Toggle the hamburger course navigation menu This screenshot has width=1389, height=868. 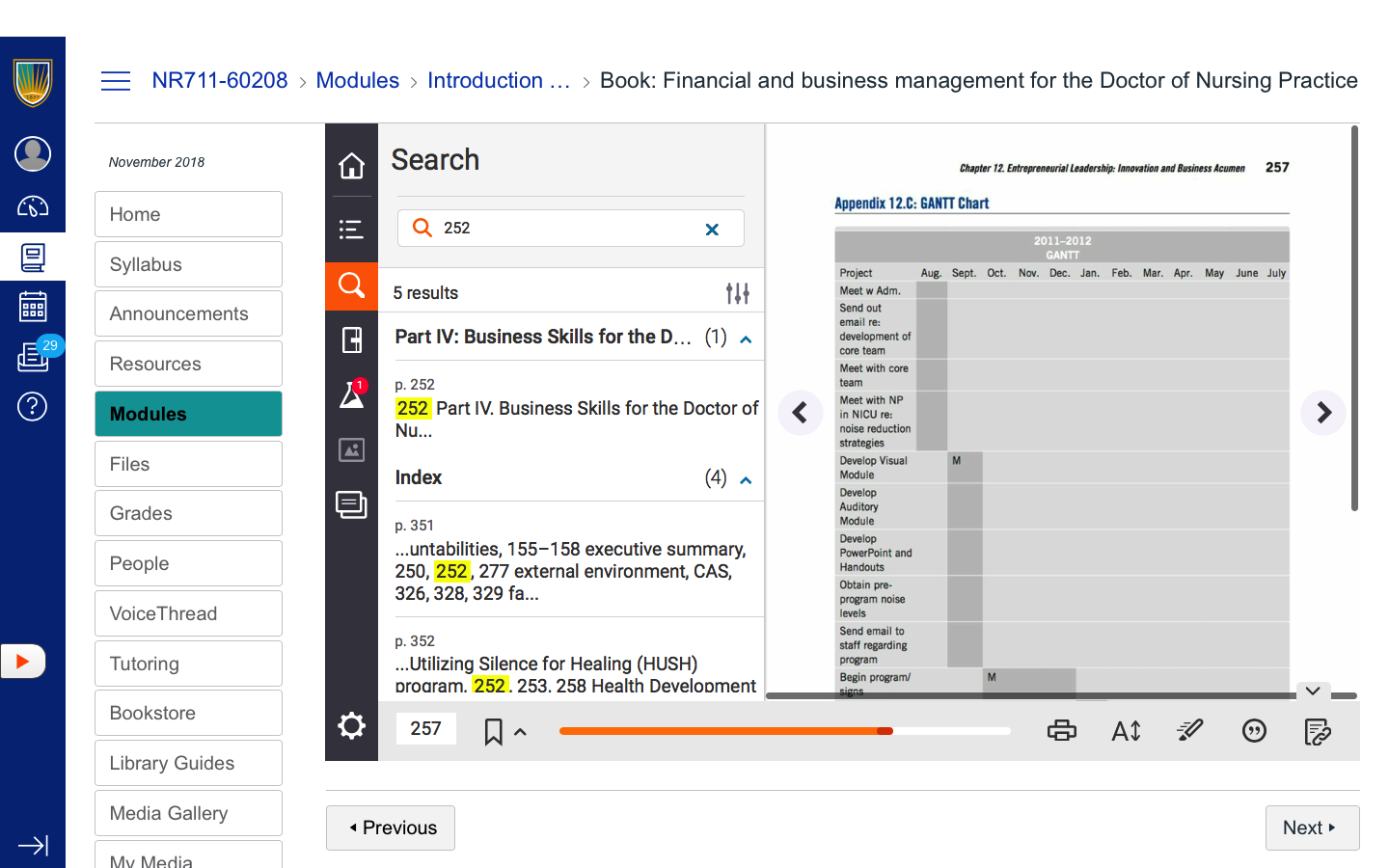[x=116, y=81]
